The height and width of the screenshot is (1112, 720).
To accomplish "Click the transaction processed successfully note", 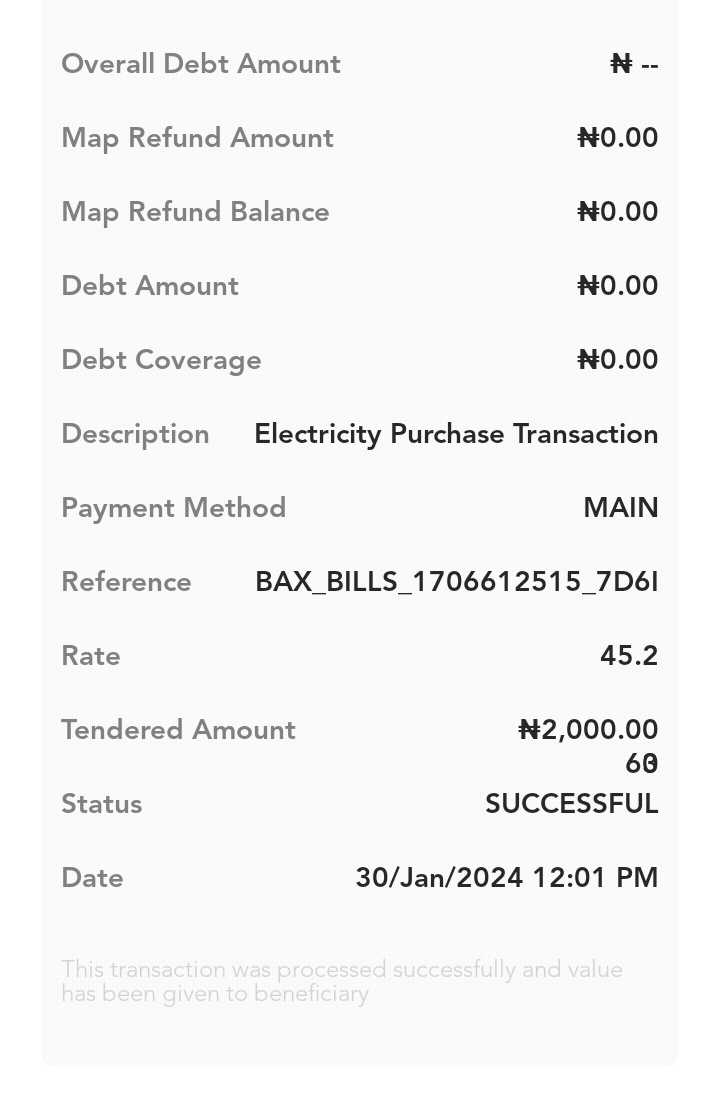I will pyautogui.click(x=341, y=981).
